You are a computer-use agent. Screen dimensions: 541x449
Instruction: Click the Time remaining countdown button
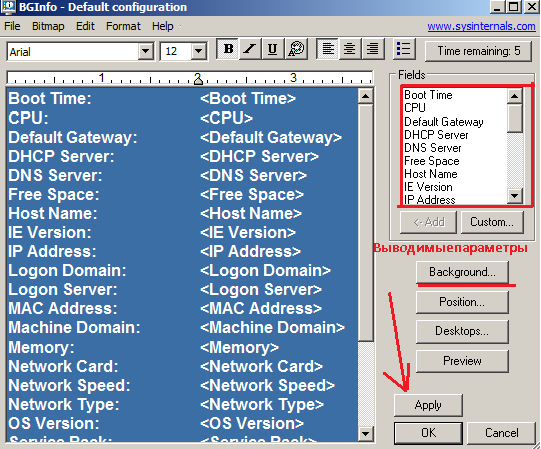click(479, 51)
